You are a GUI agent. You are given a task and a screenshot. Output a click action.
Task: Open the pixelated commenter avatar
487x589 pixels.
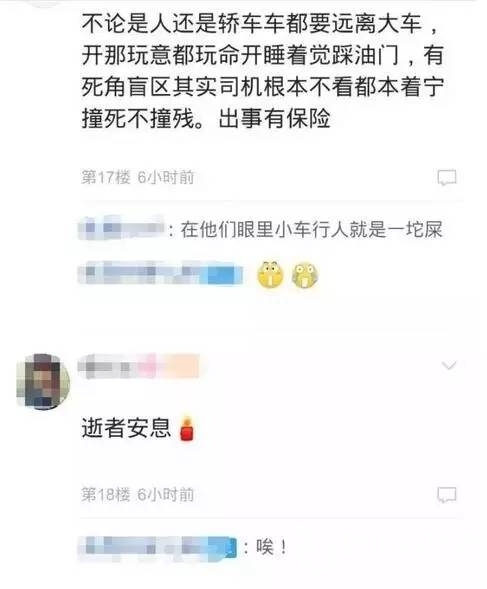click(43, 381)
